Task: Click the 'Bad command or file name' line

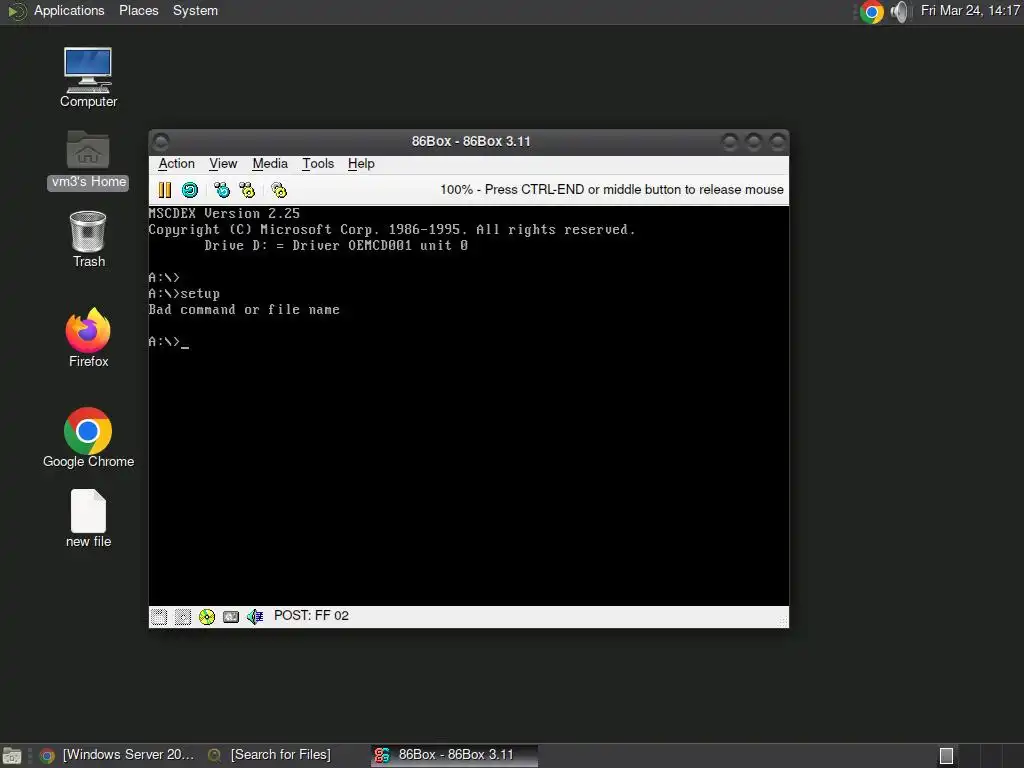Action: 244,310
